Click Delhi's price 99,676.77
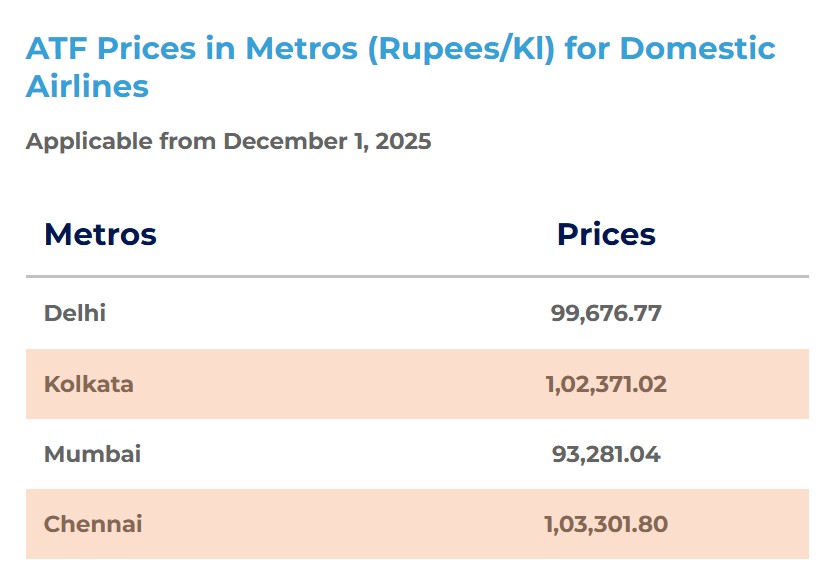The height and width of the screenshot is (583, 838). [x=606, y=313]
